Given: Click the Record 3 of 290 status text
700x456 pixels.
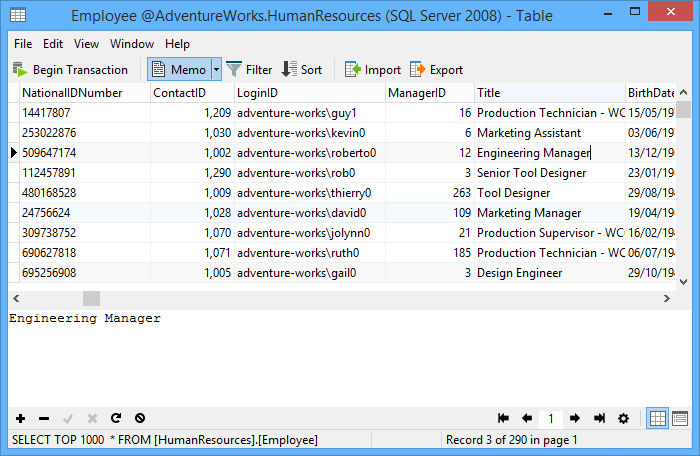Looking at the screenshot, I should coord(512,440).
